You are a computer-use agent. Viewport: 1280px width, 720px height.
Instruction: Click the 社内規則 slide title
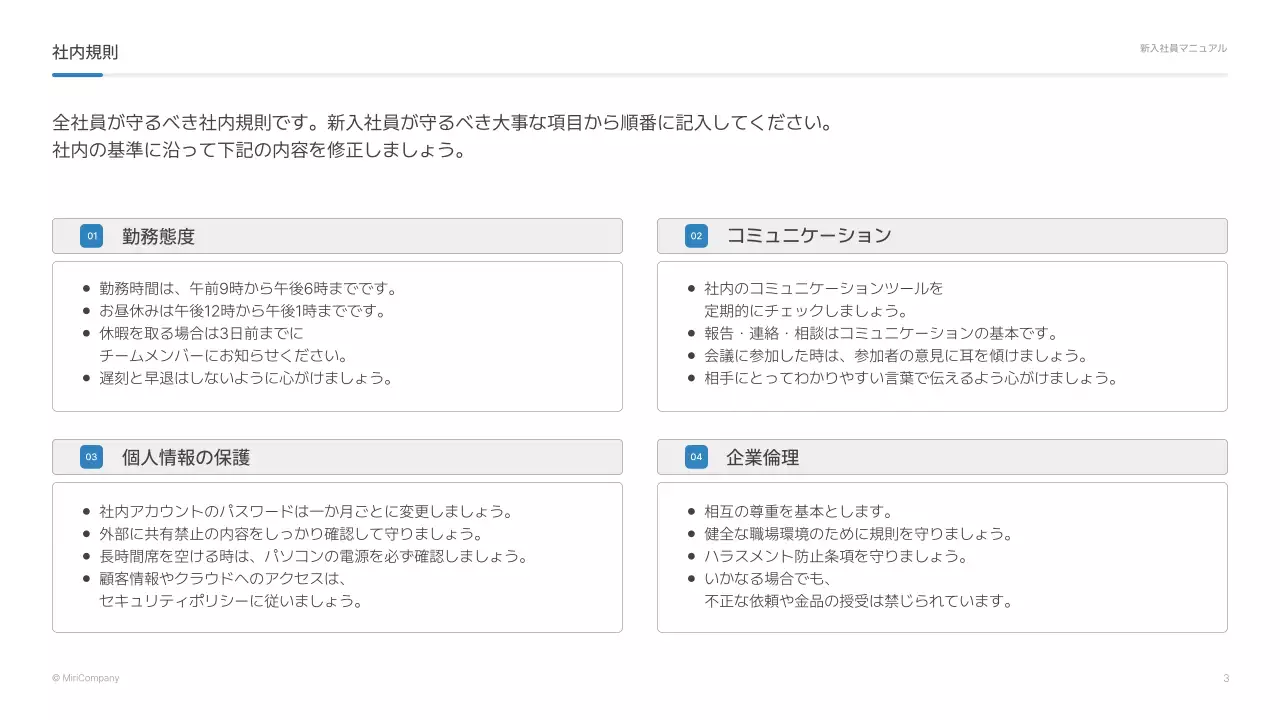(85, 52)
